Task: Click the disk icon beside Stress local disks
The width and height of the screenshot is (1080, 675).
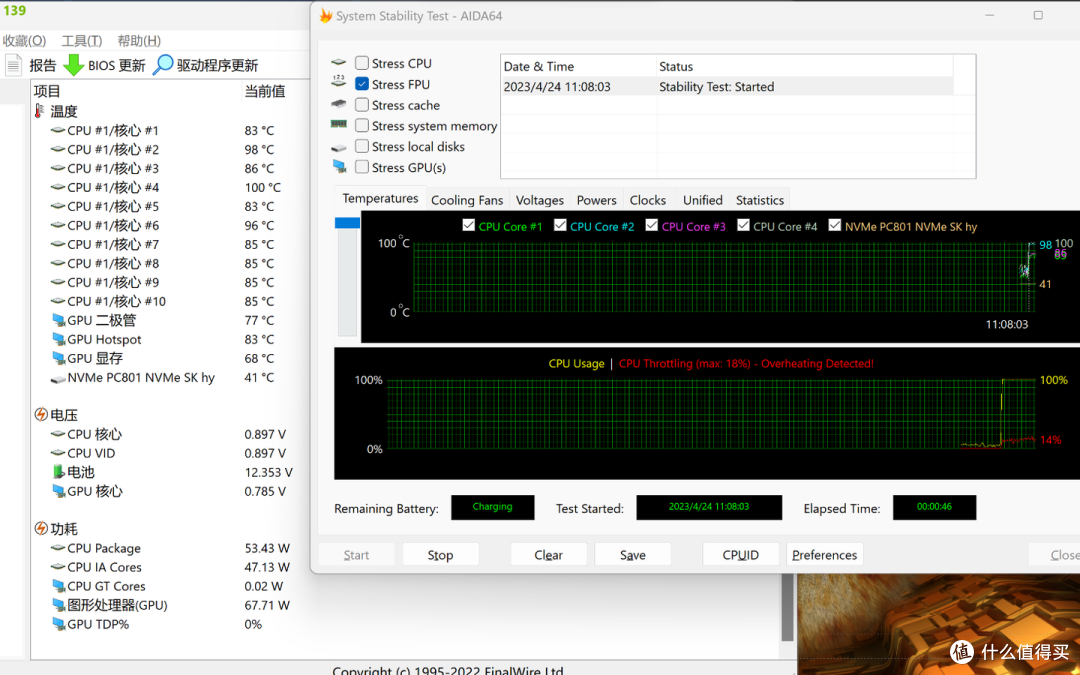Action: pyautogui.click(x=338, y=147)
